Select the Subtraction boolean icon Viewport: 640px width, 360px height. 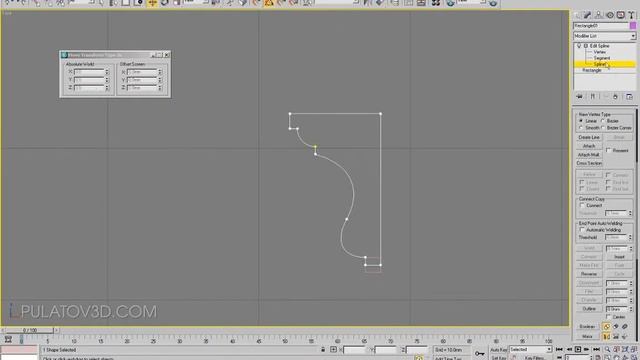[616, 327]
